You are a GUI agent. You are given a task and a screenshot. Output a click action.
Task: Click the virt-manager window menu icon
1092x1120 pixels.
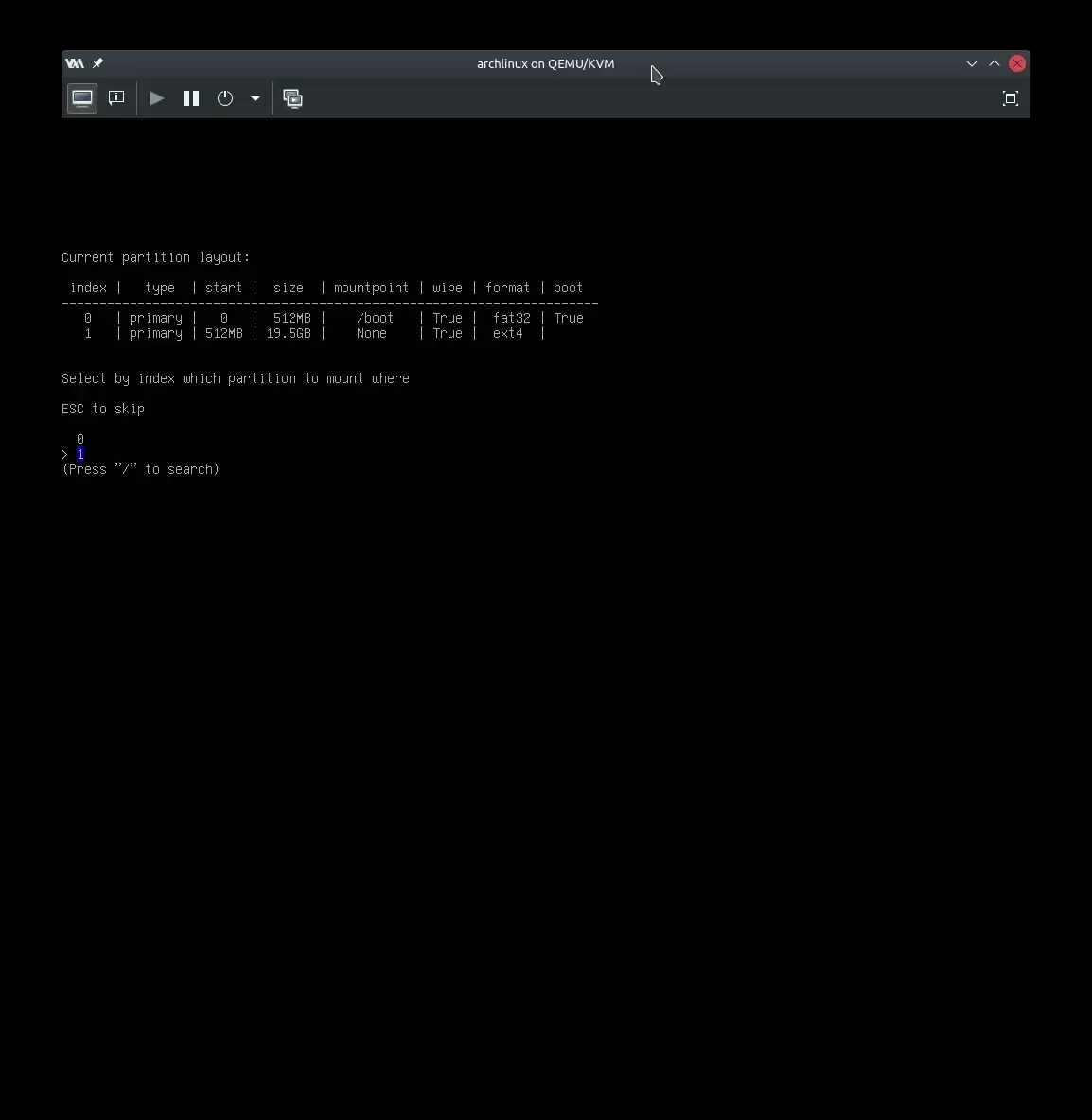pos(75,63)
